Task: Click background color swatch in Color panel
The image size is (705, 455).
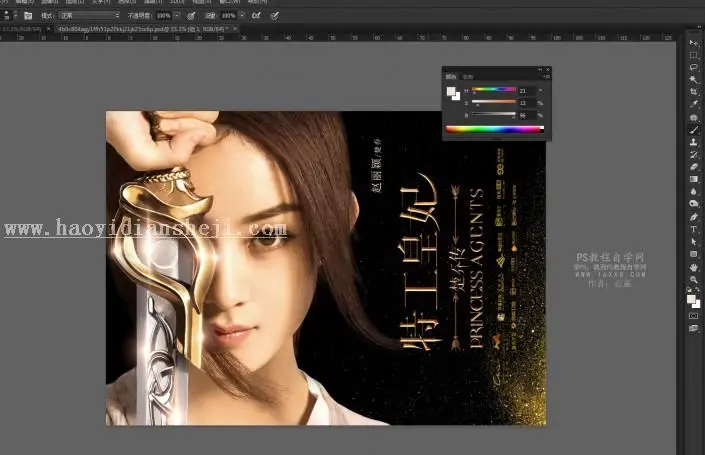Action: 458,97
